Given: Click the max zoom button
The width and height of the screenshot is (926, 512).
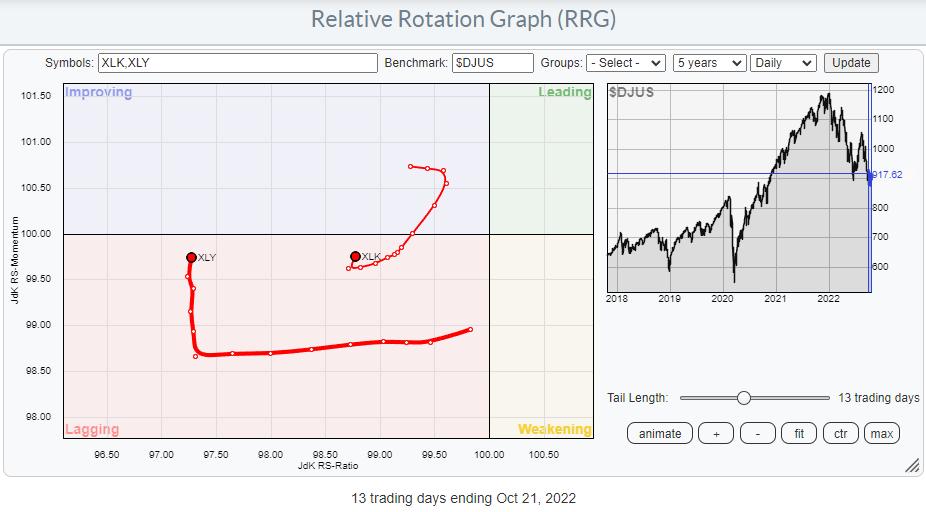Looking at the screenshot, I should [881, 433].
